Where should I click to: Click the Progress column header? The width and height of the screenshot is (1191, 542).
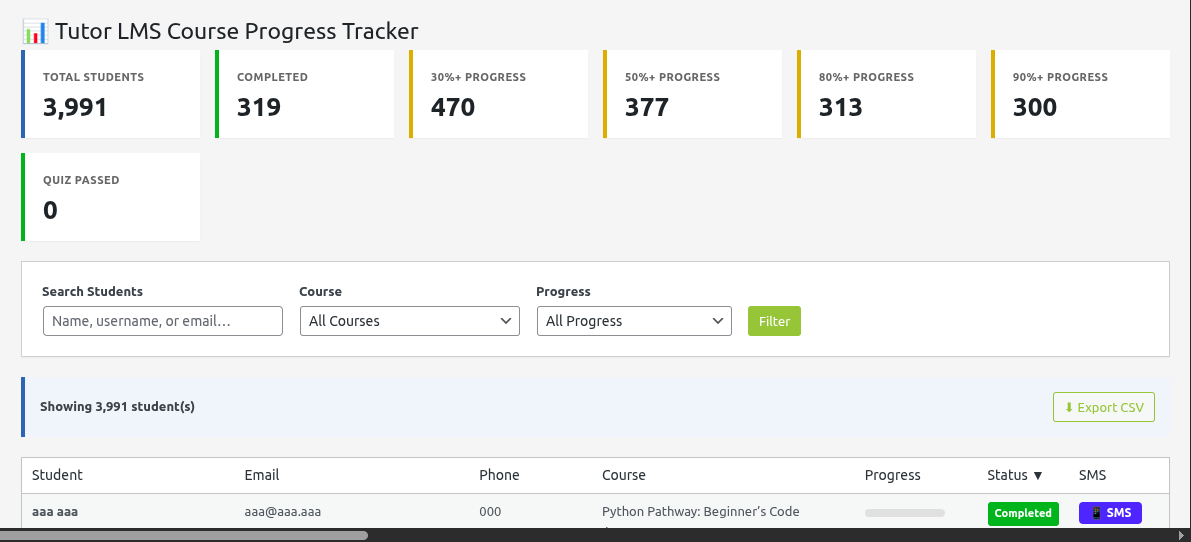[x=892, y=475]
